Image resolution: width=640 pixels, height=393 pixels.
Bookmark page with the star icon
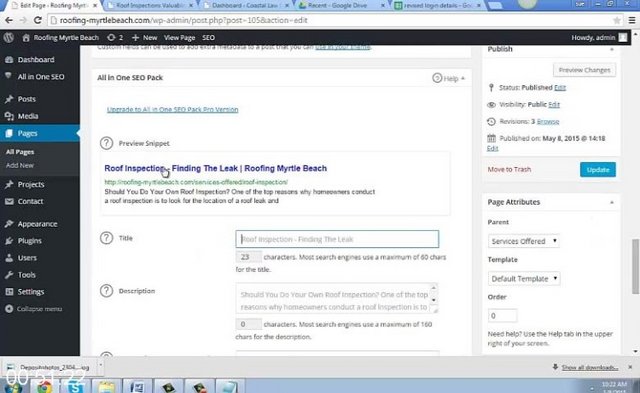(616, 20)
